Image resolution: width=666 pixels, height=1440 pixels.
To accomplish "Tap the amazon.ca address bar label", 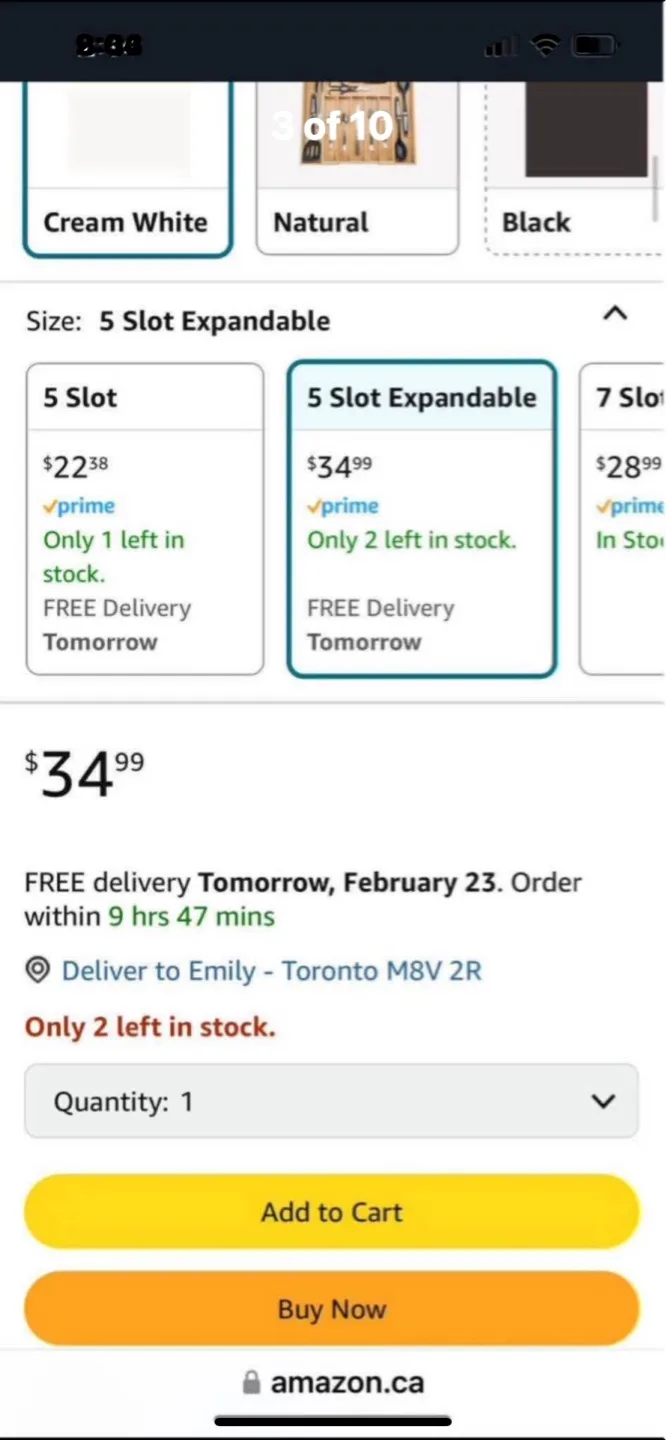I will tap(347, 1381).
